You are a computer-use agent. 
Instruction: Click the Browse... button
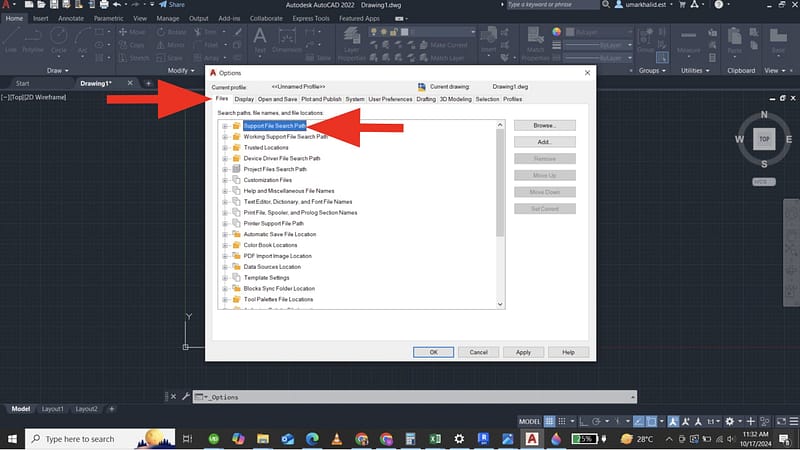click(544, 126)
